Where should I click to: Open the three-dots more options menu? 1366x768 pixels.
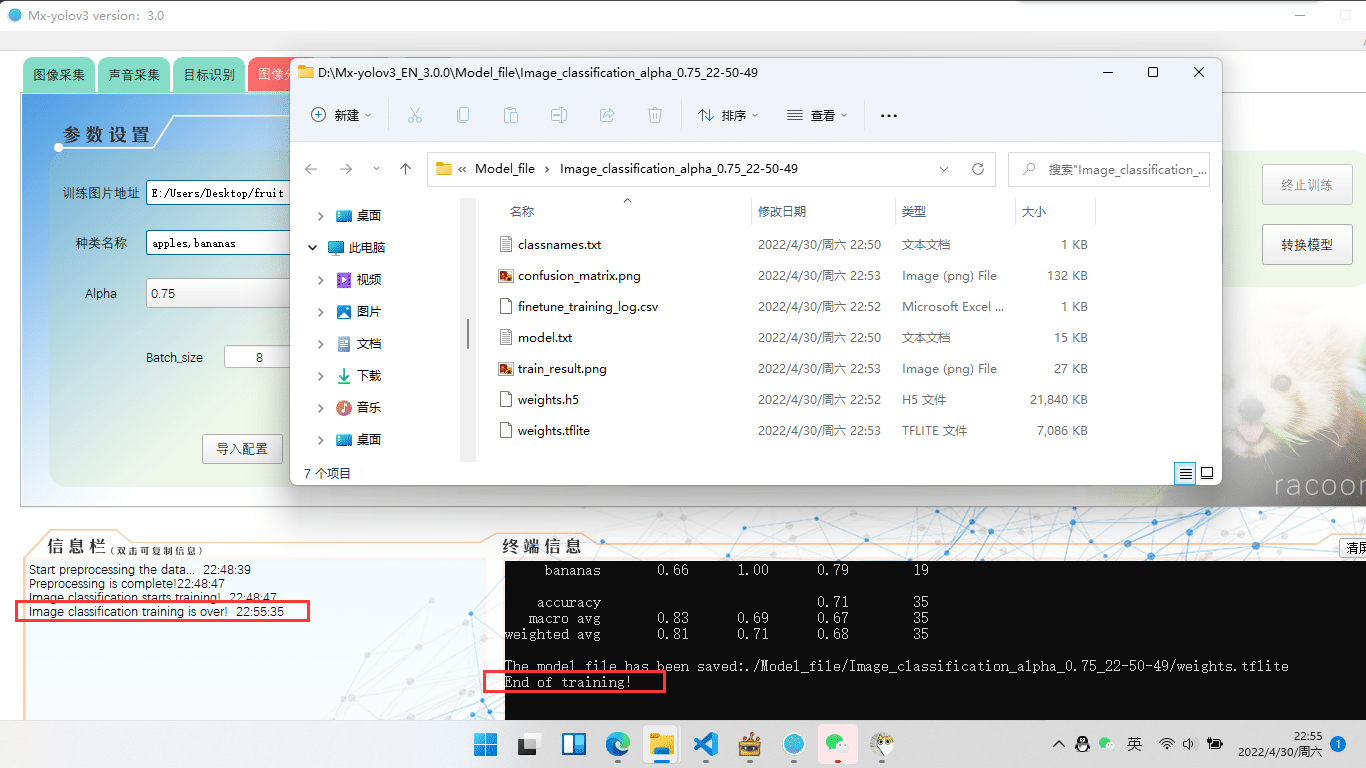pos(888,116)
